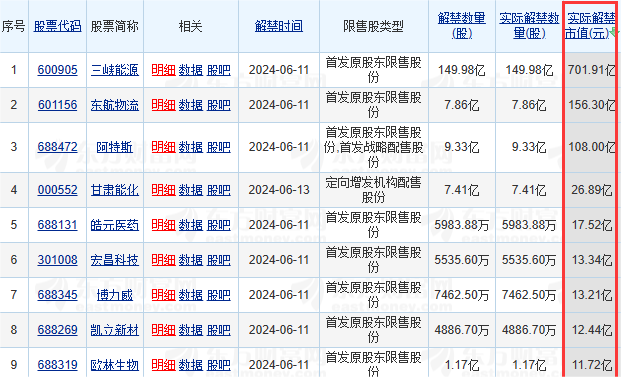The image size is (621, 377).
Task: Open 明细 for 东航物流 row
Action: pos(164,105)
